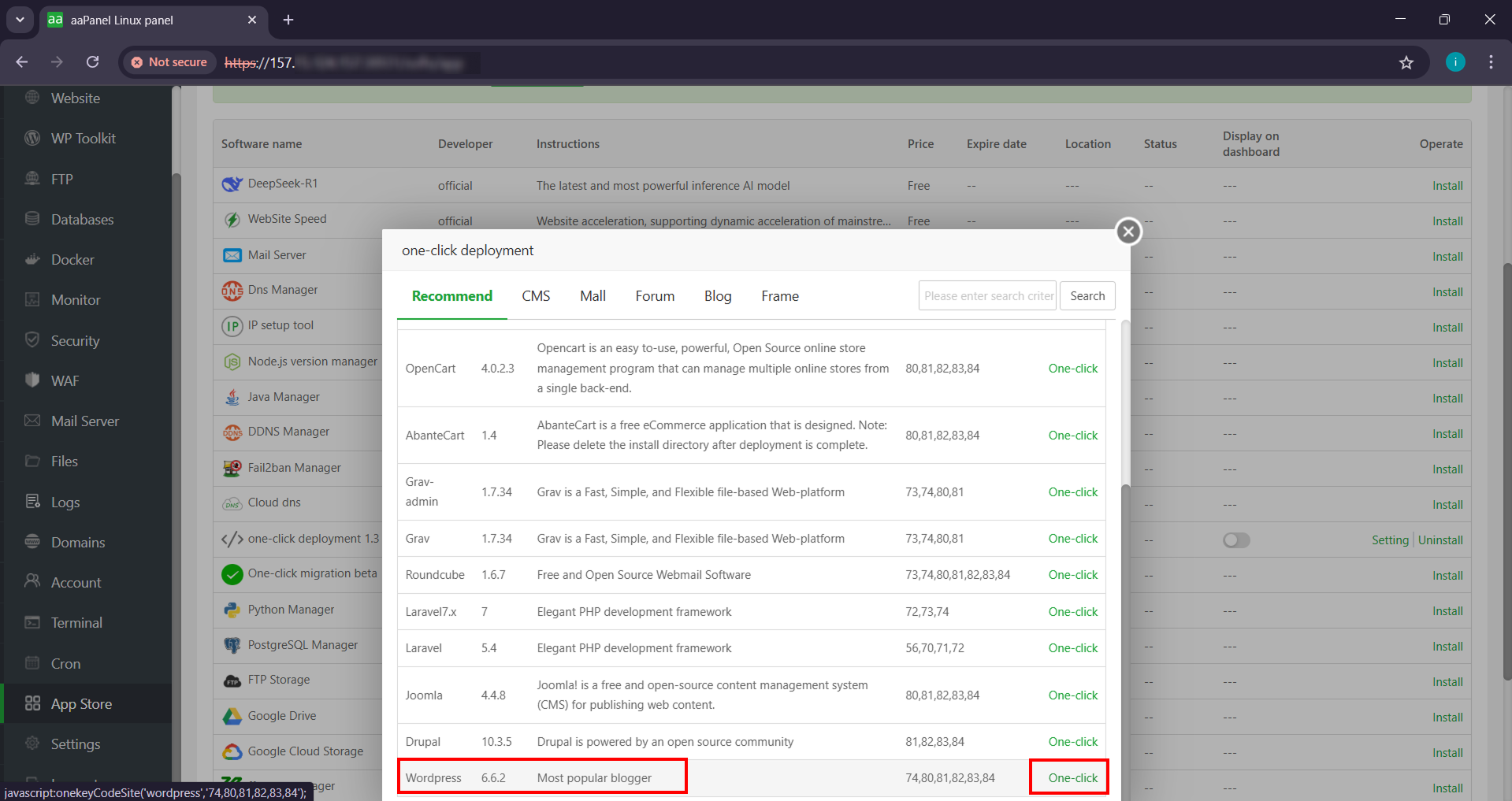Open the Blog category tab
Screen dimensions: 1512x801
[717, 295]
